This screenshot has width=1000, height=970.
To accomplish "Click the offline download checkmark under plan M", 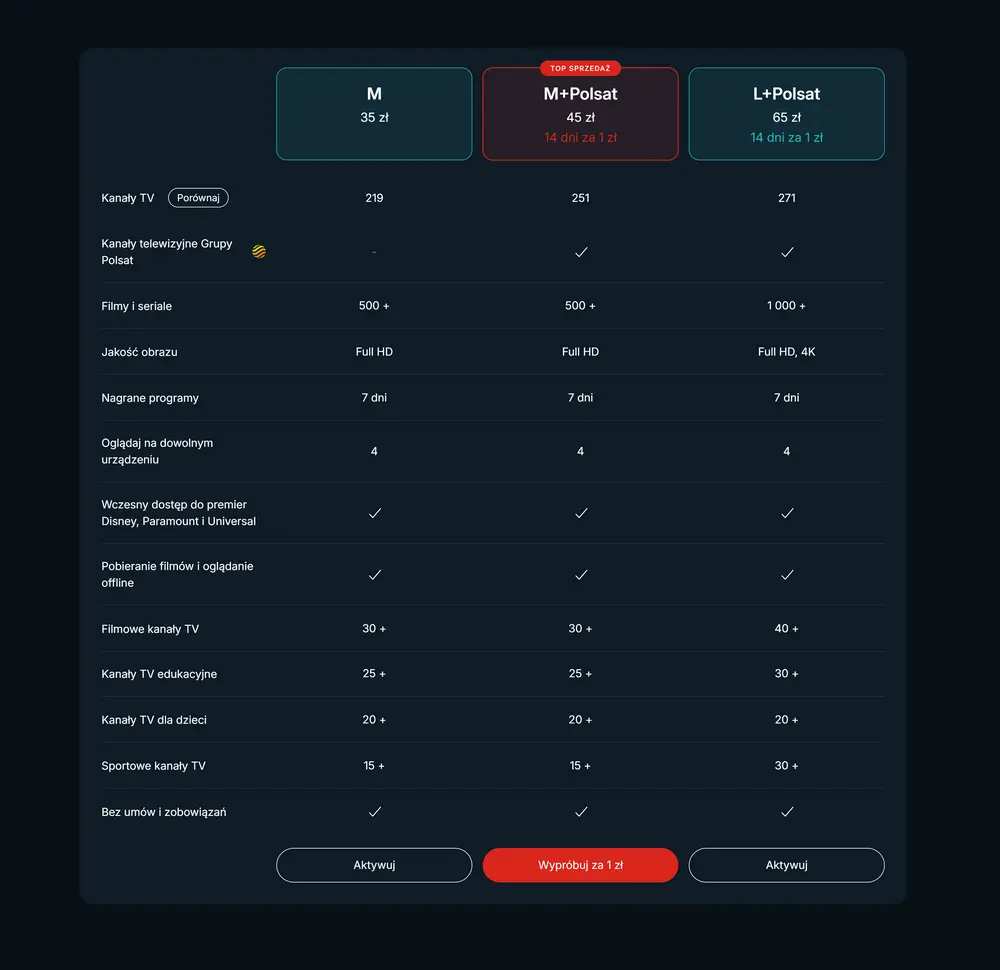I will coord(375,575).
